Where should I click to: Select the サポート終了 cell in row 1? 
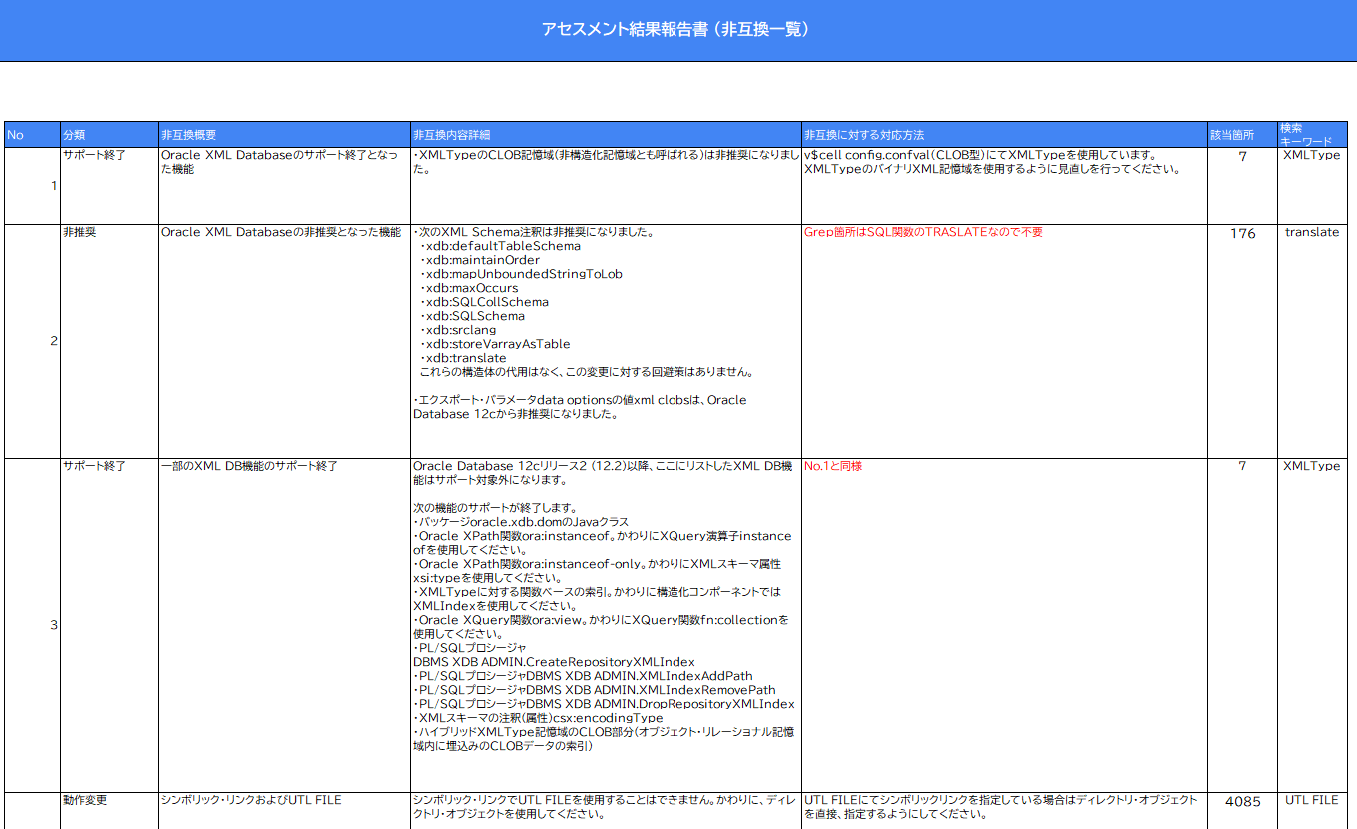(x=108, y=185)
